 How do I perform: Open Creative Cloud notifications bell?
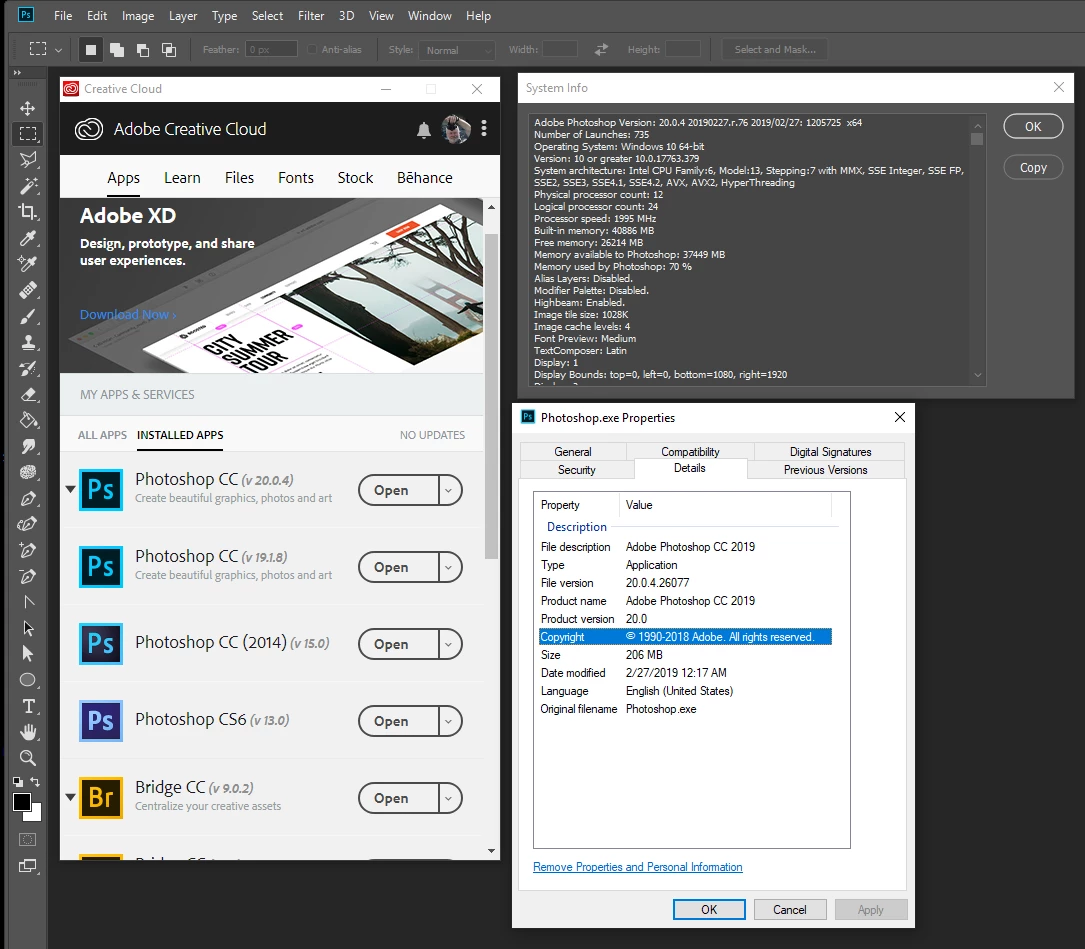pos(423,130)
